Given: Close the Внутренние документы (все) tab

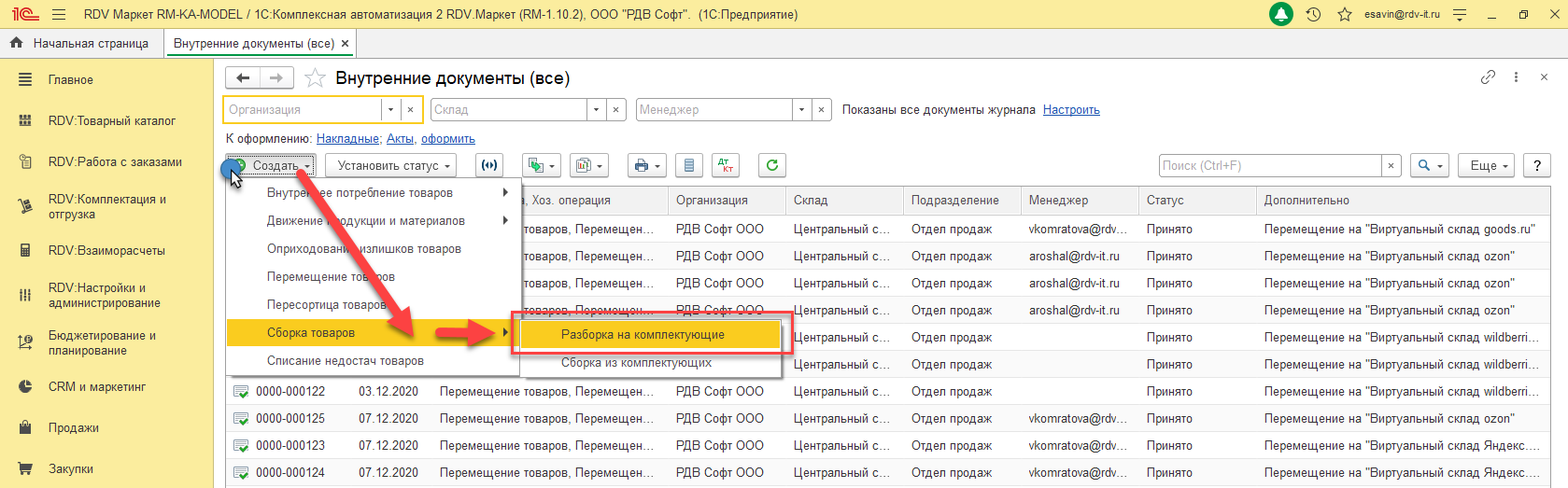Looking at the screenshot, I should click(x=345, y=43).
